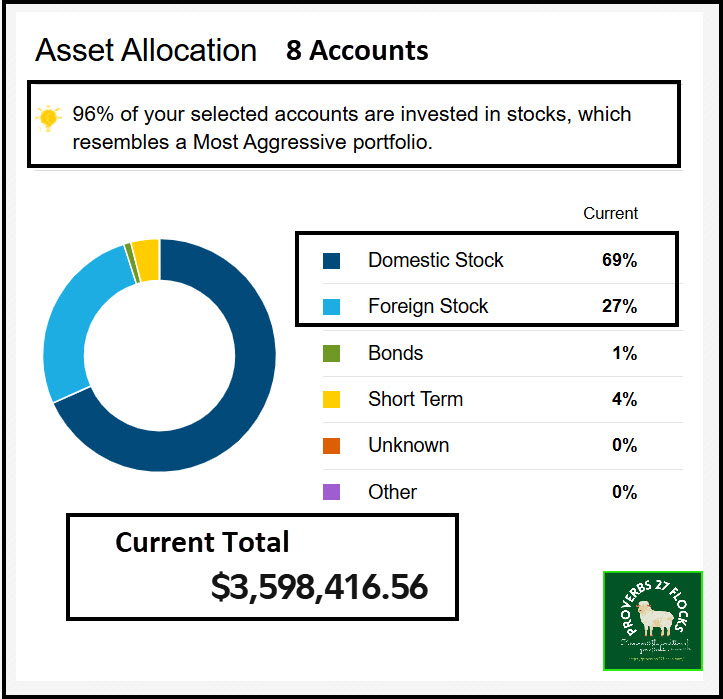Click the lightbulb insight icon
The width and height of the screenshot is (723, 699).
pos(48,117)
